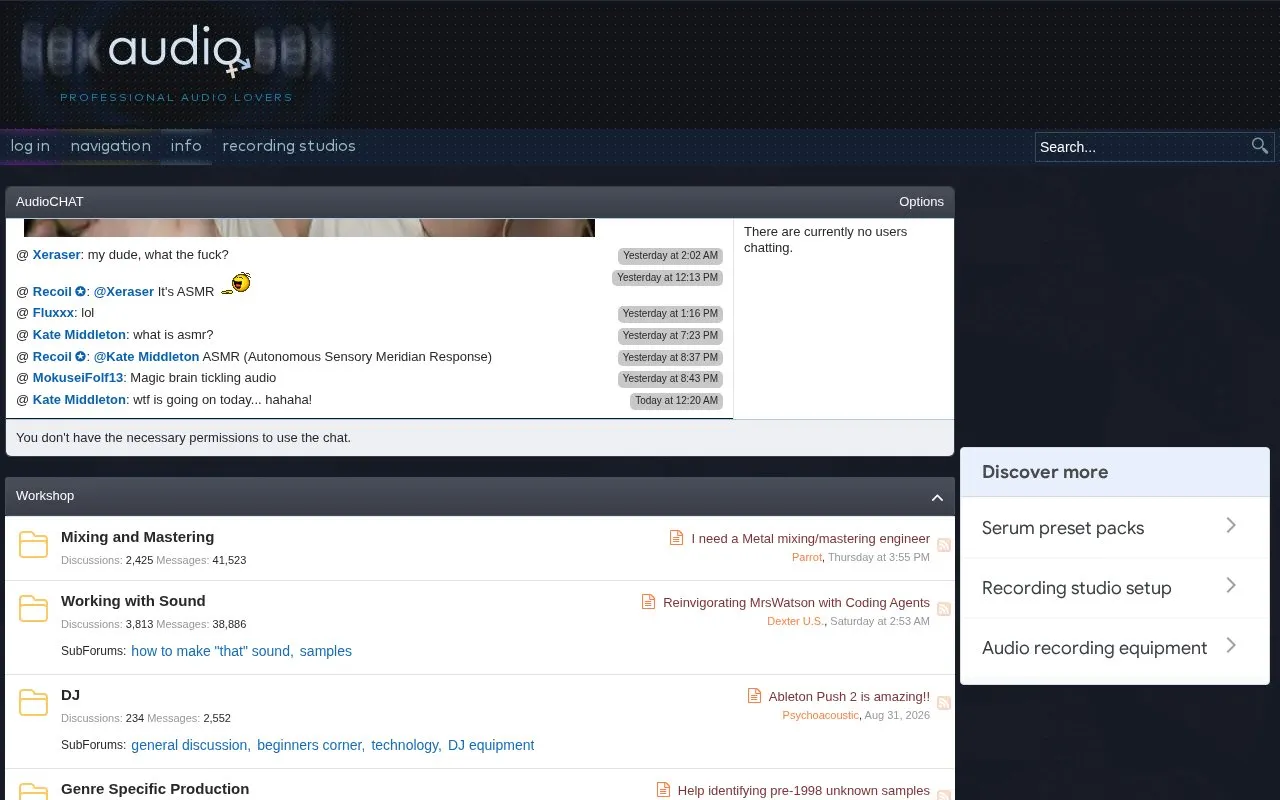Open the log in menu
This screenshot has width=1280, height=800.
coord(30,146)
